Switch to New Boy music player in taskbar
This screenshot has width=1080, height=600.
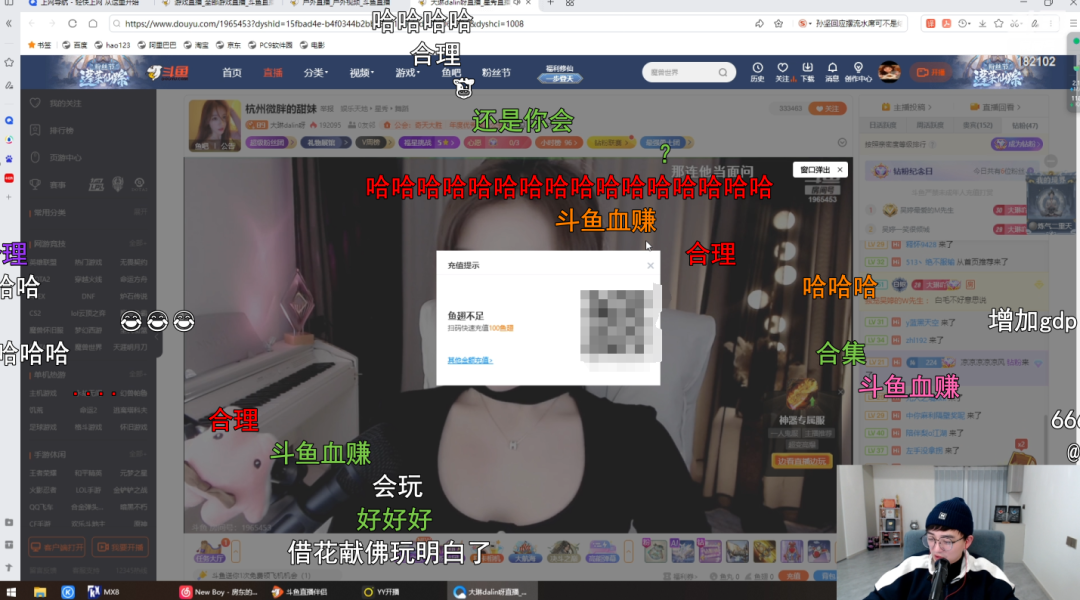pyautogui.click(x=219, y=592)
